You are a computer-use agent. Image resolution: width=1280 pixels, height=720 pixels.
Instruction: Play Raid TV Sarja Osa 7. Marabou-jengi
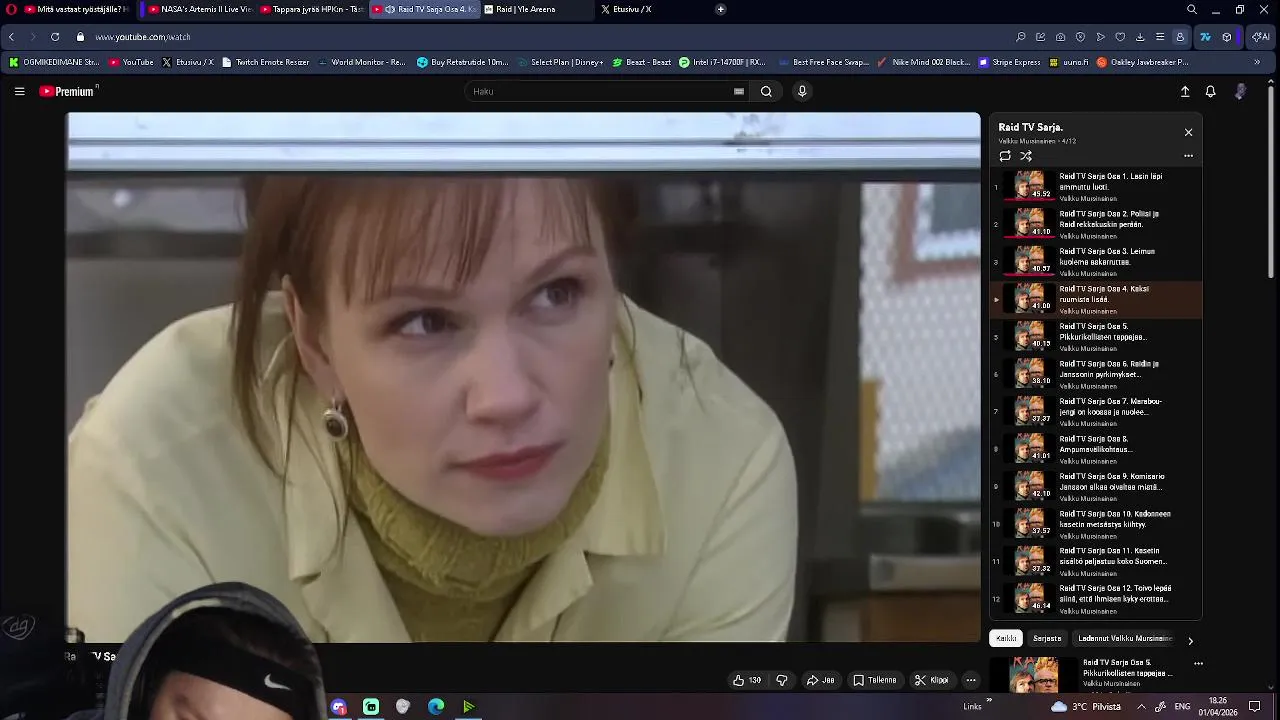(x=1095, y=411)
